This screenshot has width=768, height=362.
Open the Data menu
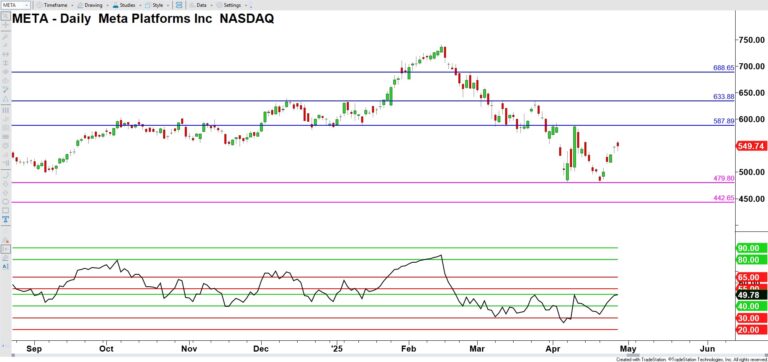pyautogui.click(x=200, y=5)
